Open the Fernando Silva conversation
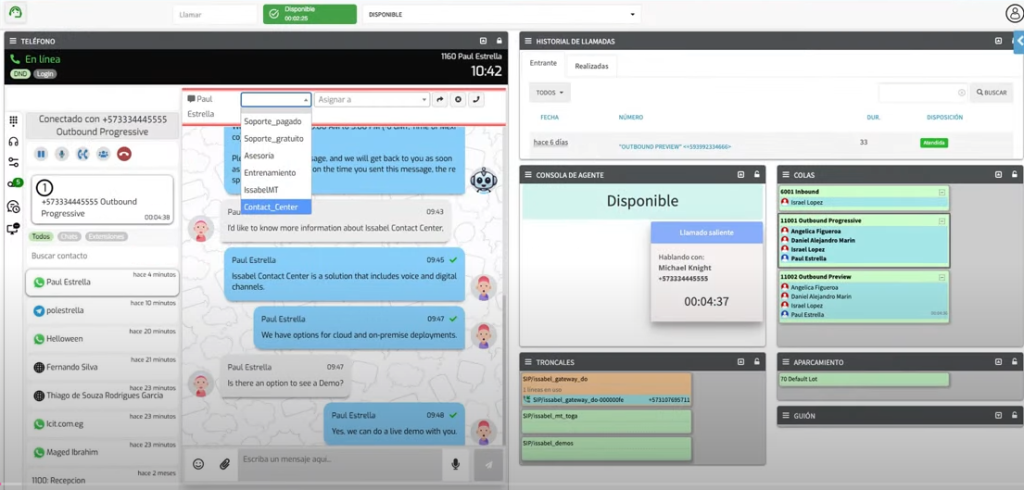Screen dimensions: 1024x490 click(x=103, y=367)
